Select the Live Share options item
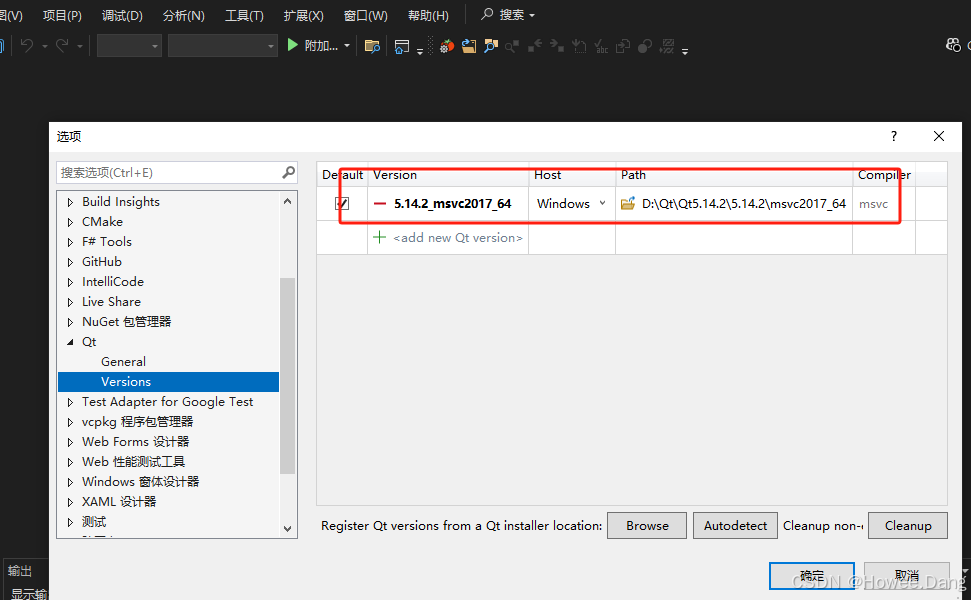The image size is (971, 600). pos(111,302)
